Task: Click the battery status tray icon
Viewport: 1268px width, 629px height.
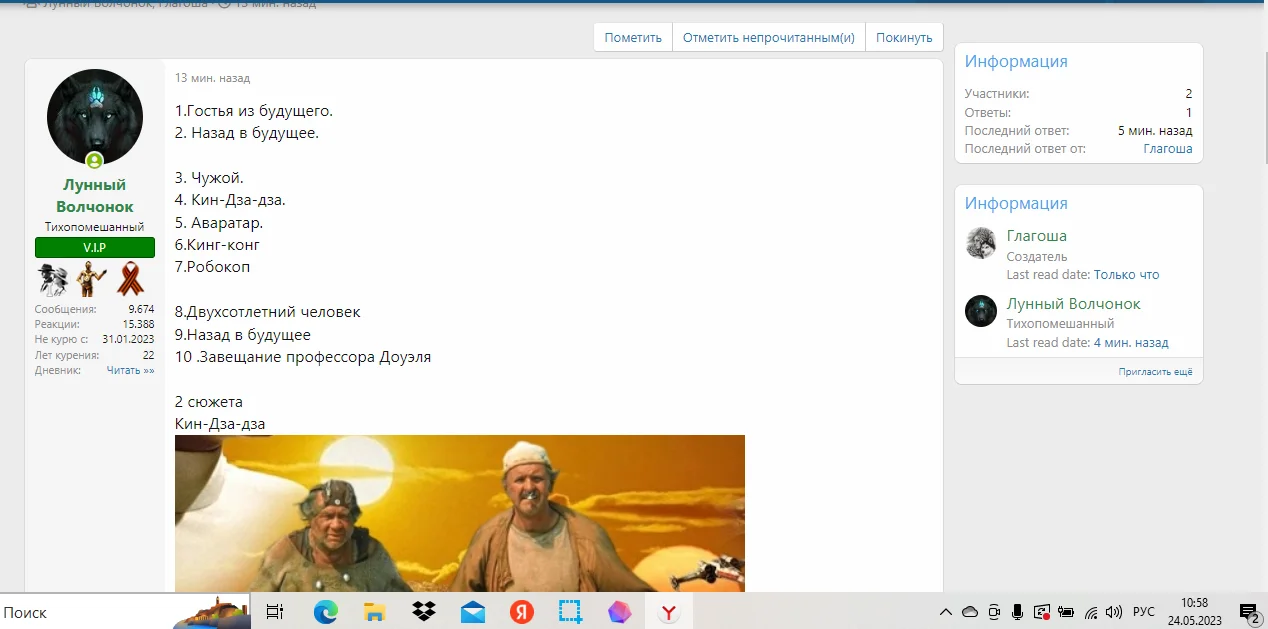Action: [1066, 612]
